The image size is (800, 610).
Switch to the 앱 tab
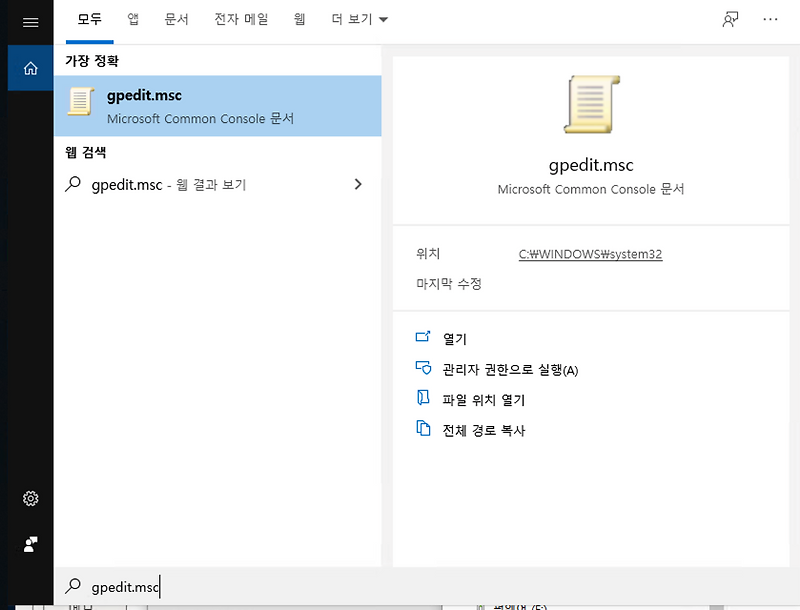[133, 19]
